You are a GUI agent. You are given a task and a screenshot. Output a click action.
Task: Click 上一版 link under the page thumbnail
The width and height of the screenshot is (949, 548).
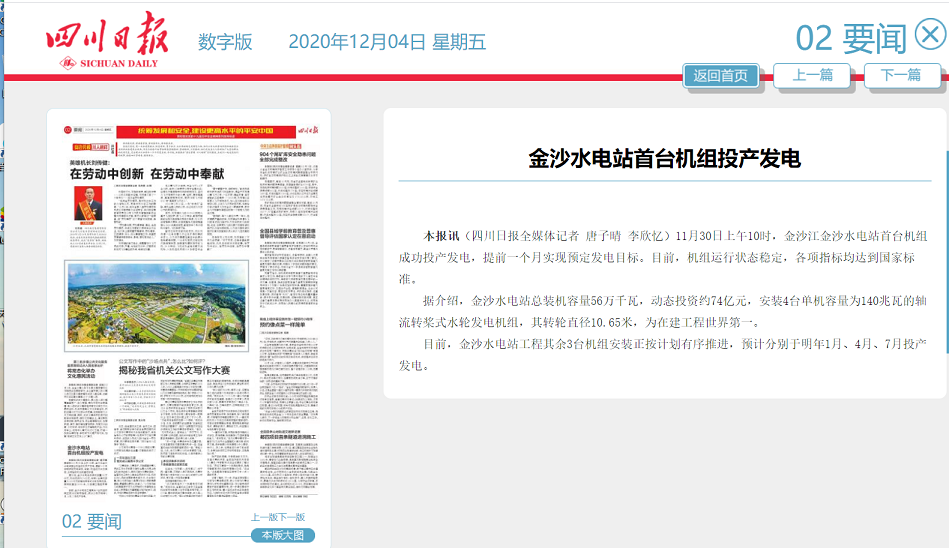point(264,517)
